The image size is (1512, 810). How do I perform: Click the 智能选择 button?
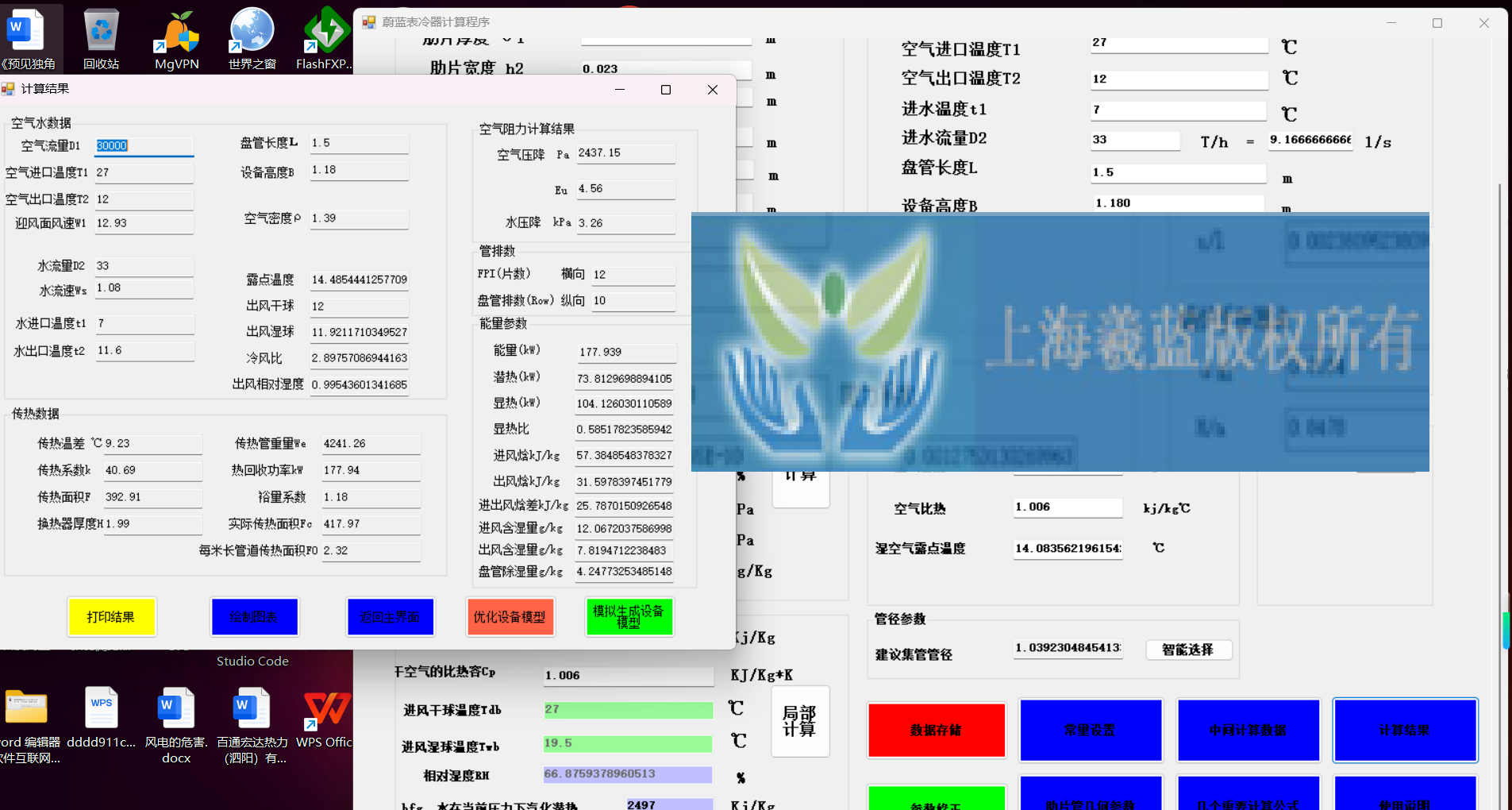(x=1188, y=650)
